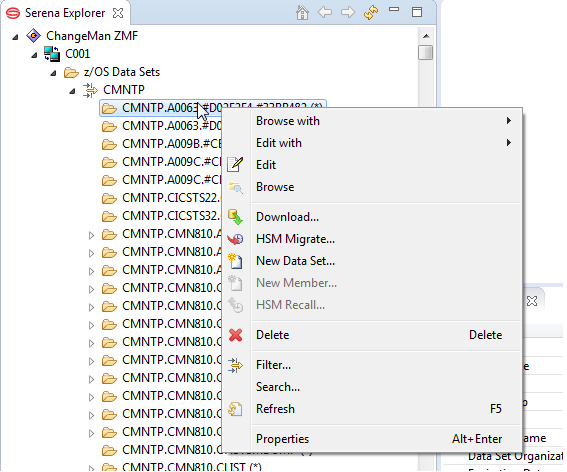Click scroll up arrow in Serena Explorer
This screenshot has width=567, height=472.
[426, 36]
